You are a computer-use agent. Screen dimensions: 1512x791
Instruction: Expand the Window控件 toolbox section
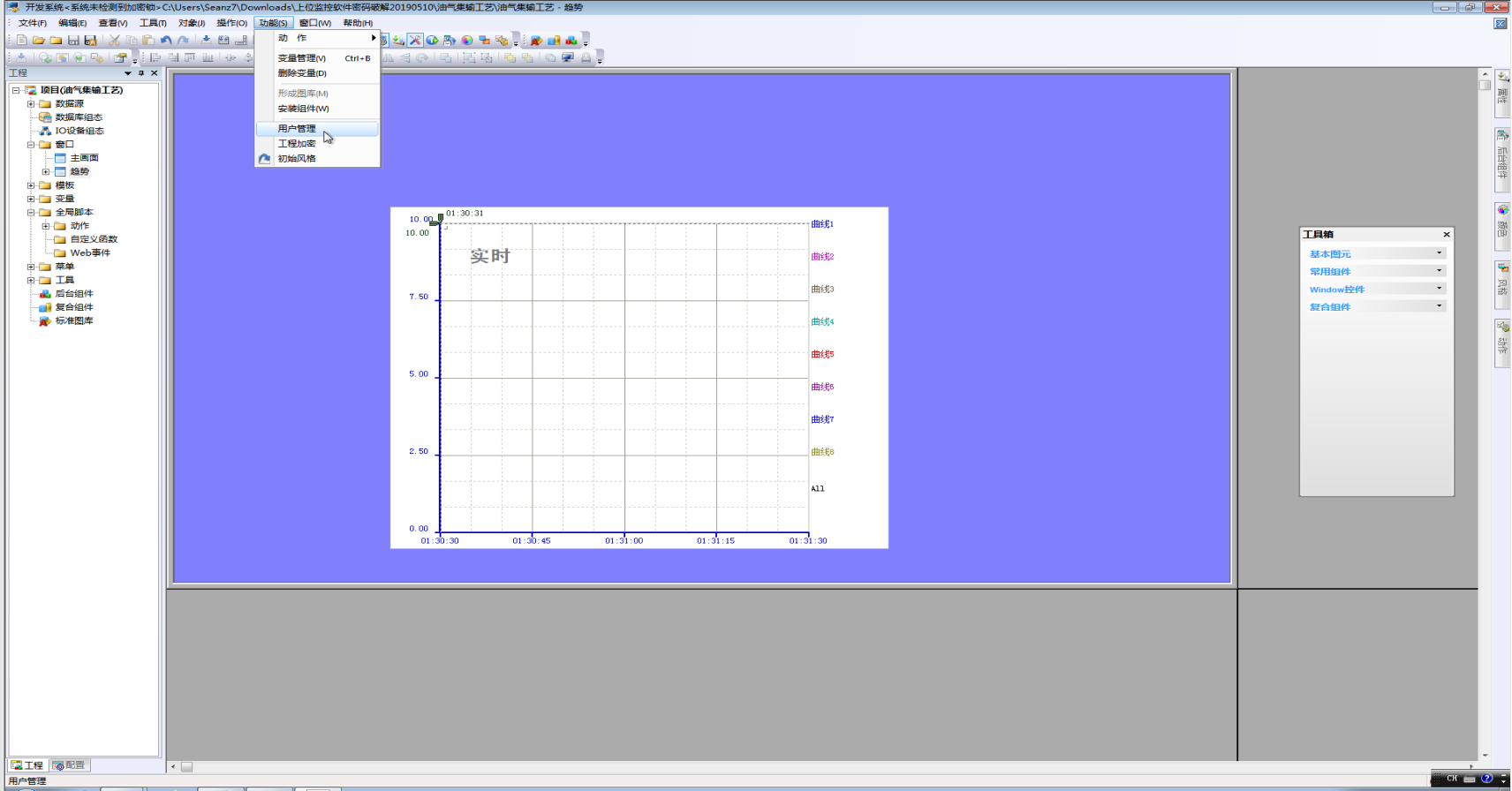click(x=1376, y=289)
